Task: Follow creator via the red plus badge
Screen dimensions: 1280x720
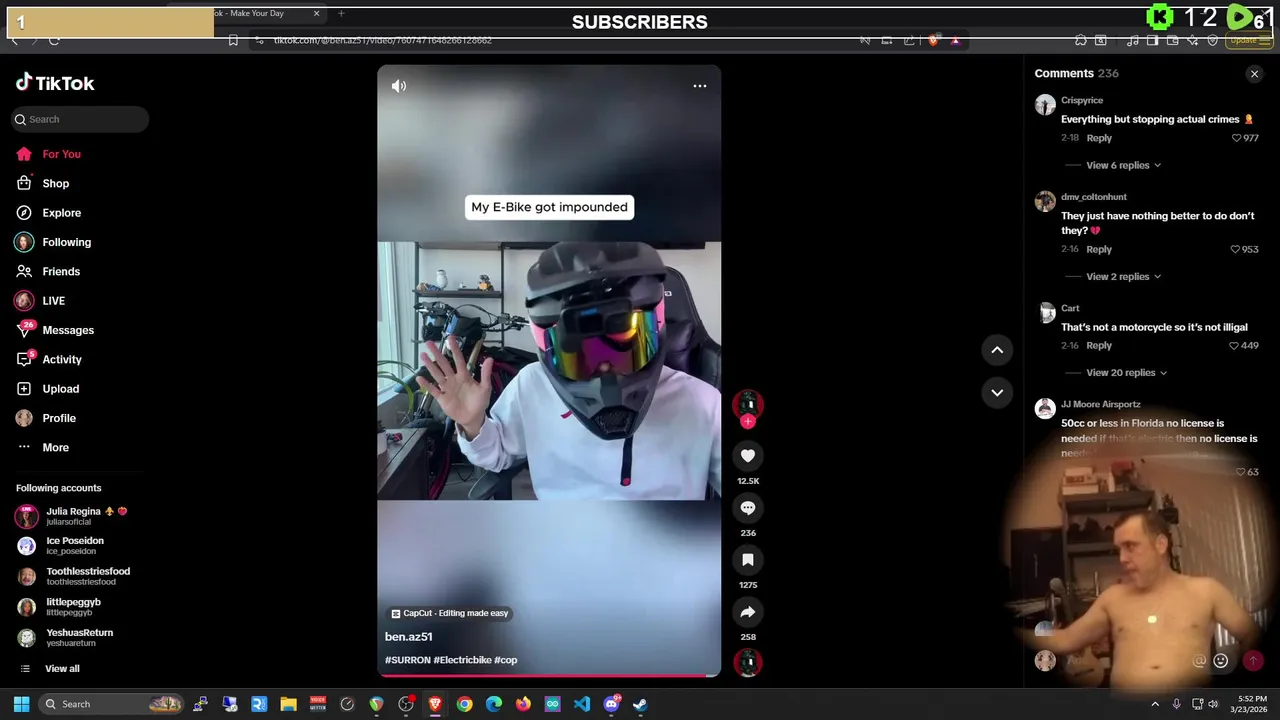Action: click(748, 422)
